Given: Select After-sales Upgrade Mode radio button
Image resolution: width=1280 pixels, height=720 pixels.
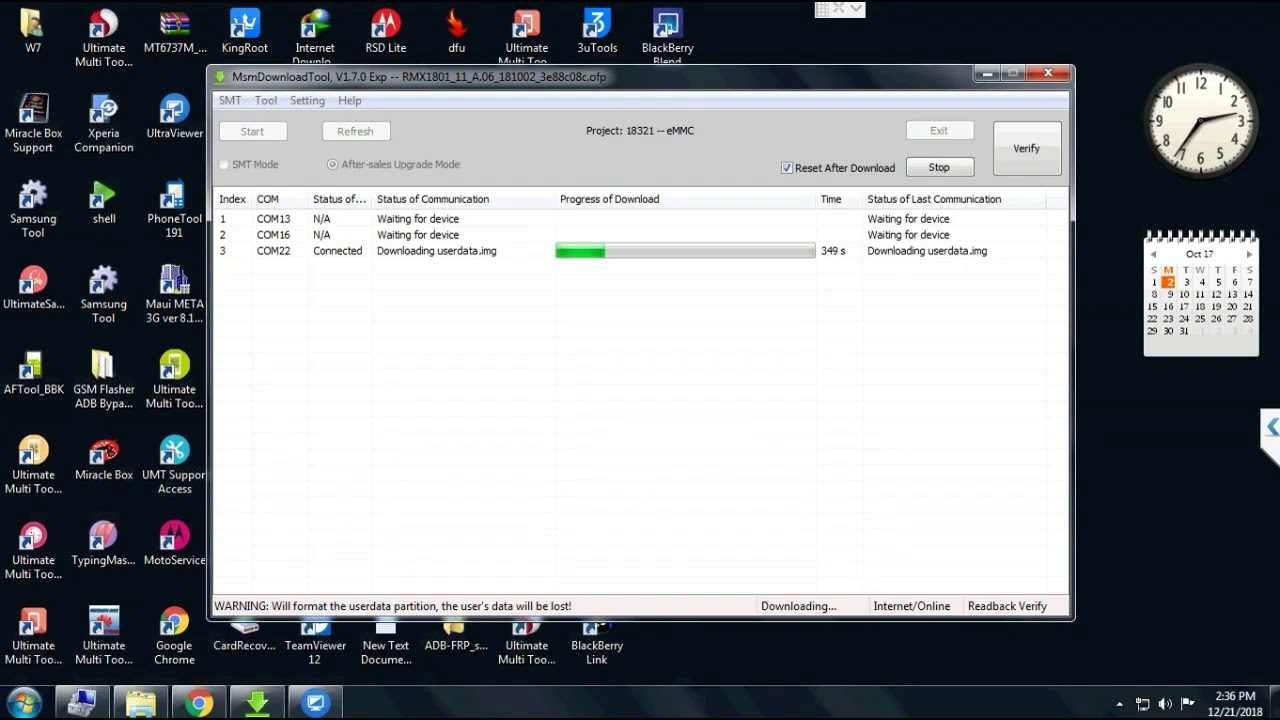Looking at the screenshot, I should [x=332, y=164].
